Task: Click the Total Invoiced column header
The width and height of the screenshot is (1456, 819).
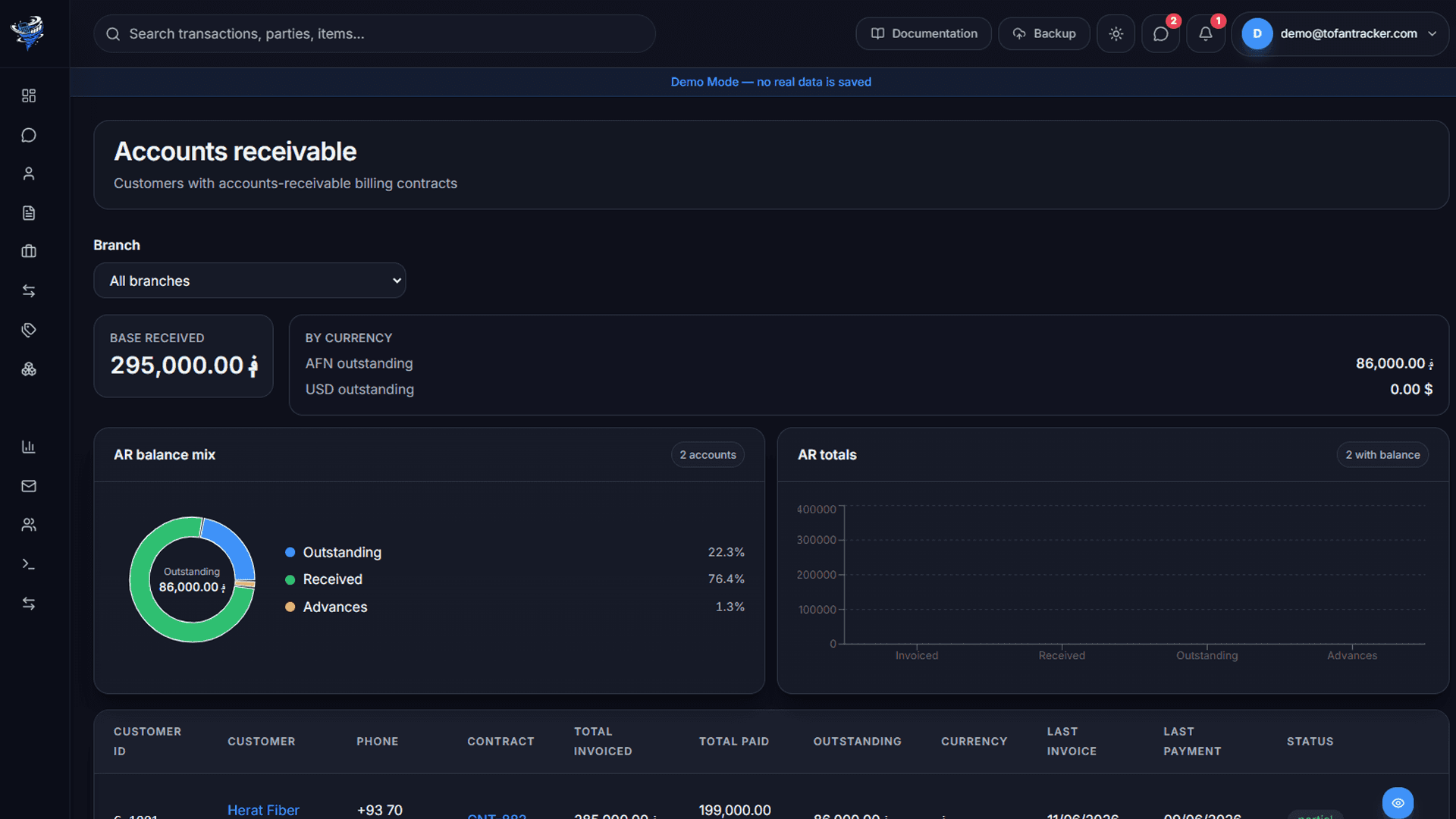Action: tap(603, 742)
